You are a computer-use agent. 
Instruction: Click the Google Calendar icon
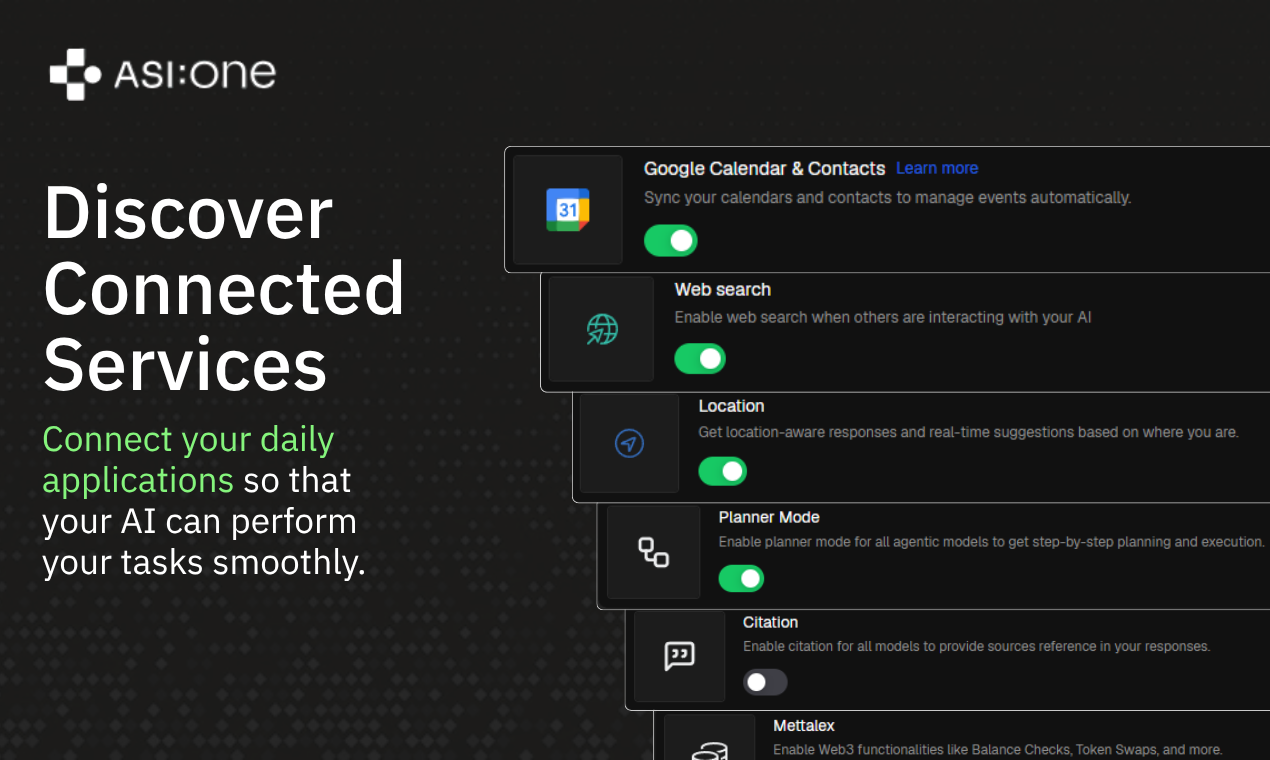tap(568, 210)
